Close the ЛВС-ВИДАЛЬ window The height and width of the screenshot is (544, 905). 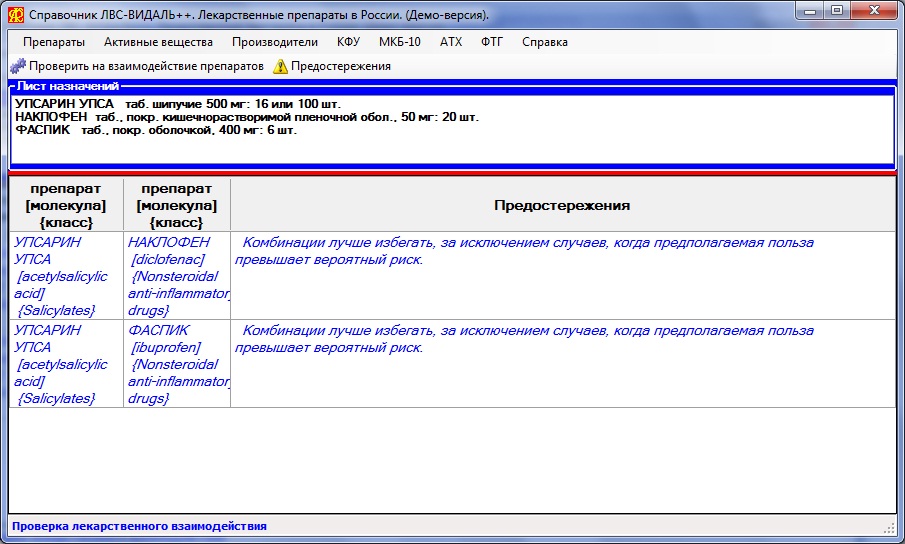874,11
